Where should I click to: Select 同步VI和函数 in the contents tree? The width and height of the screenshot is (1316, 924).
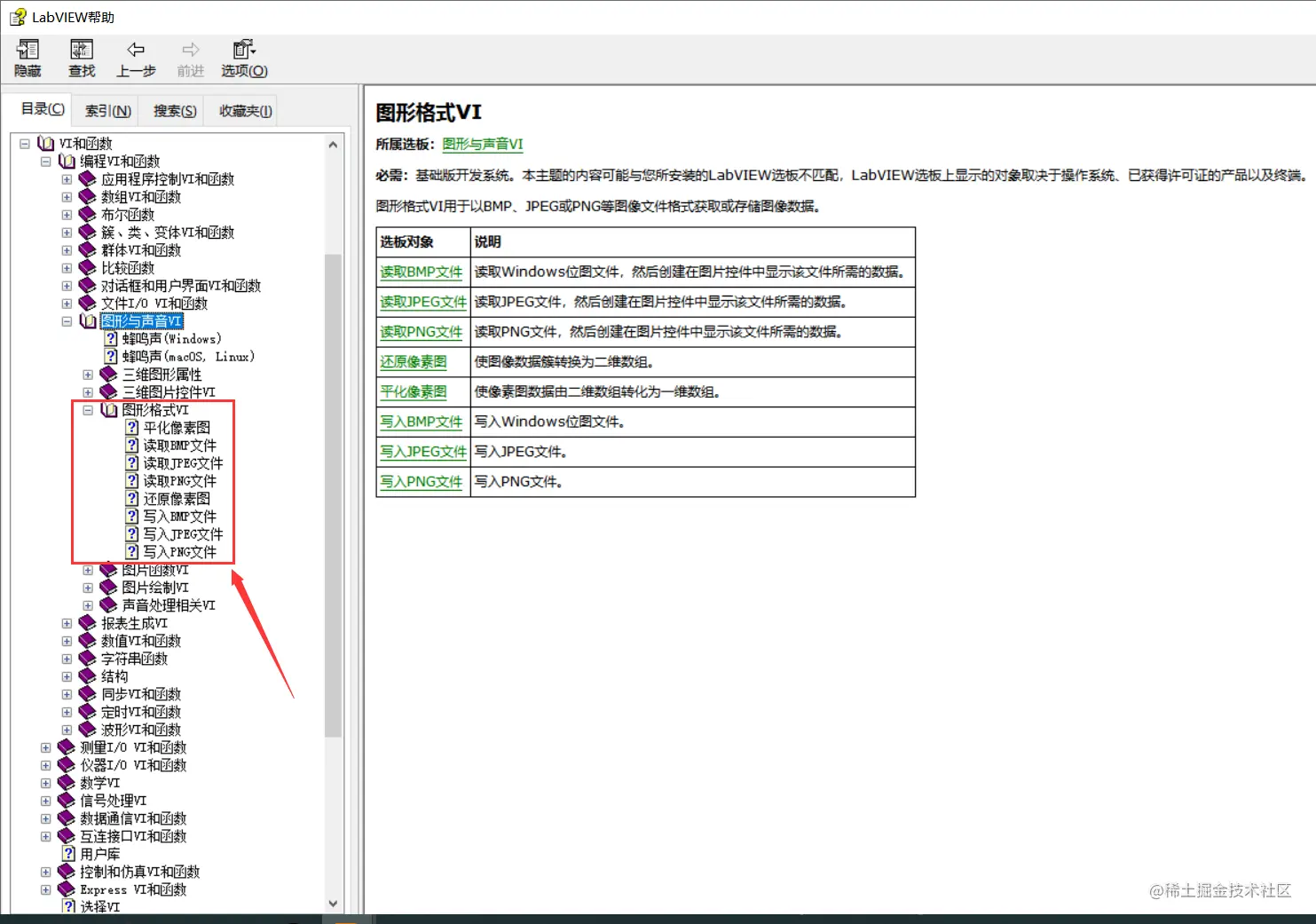(x=140, y=694)
